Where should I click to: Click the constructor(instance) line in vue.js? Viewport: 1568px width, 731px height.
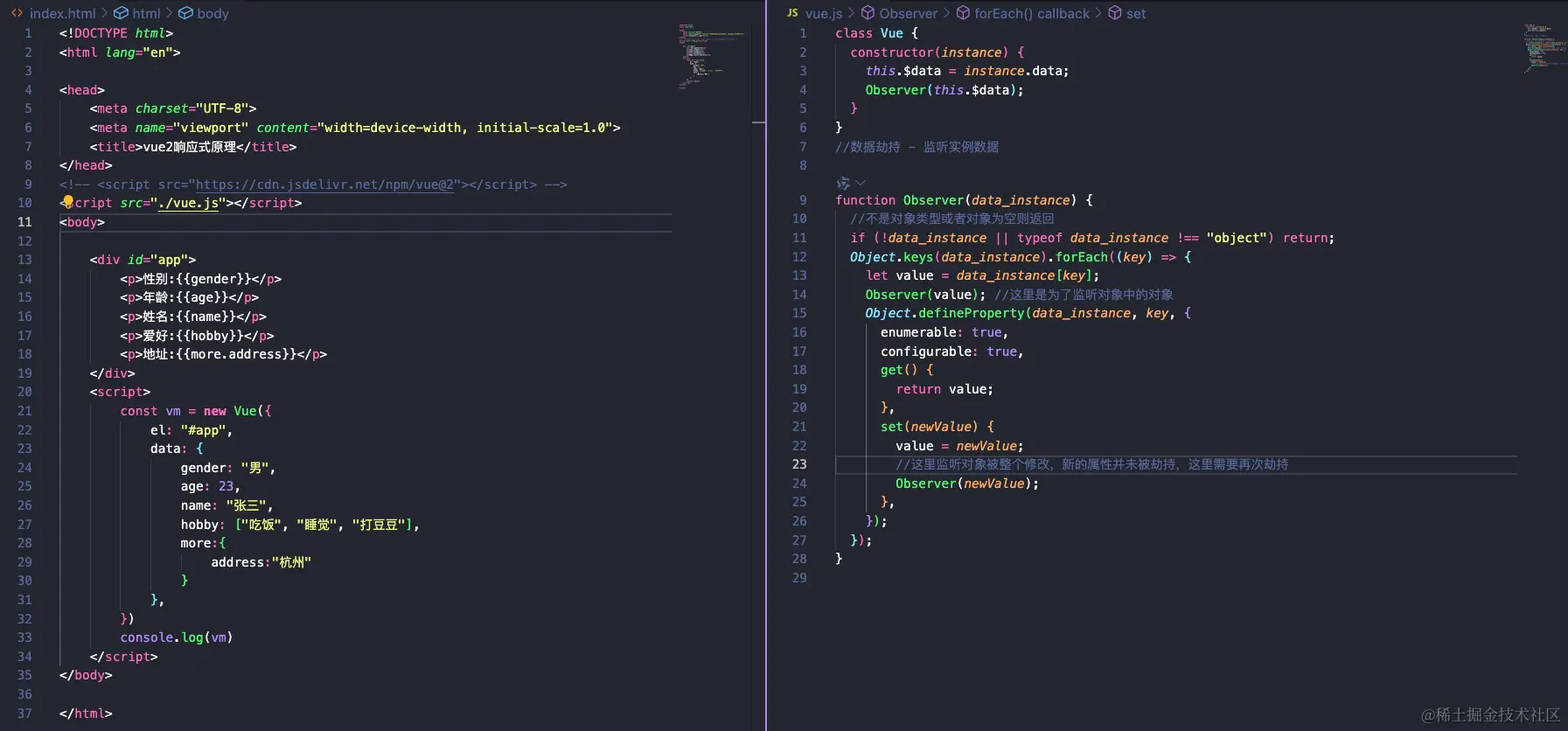(937, 52)
